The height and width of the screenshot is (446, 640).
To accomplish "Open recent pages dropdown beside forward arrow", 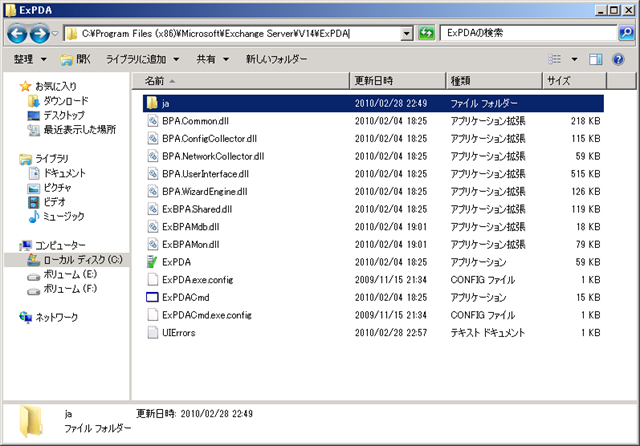I will coord(55,33).
